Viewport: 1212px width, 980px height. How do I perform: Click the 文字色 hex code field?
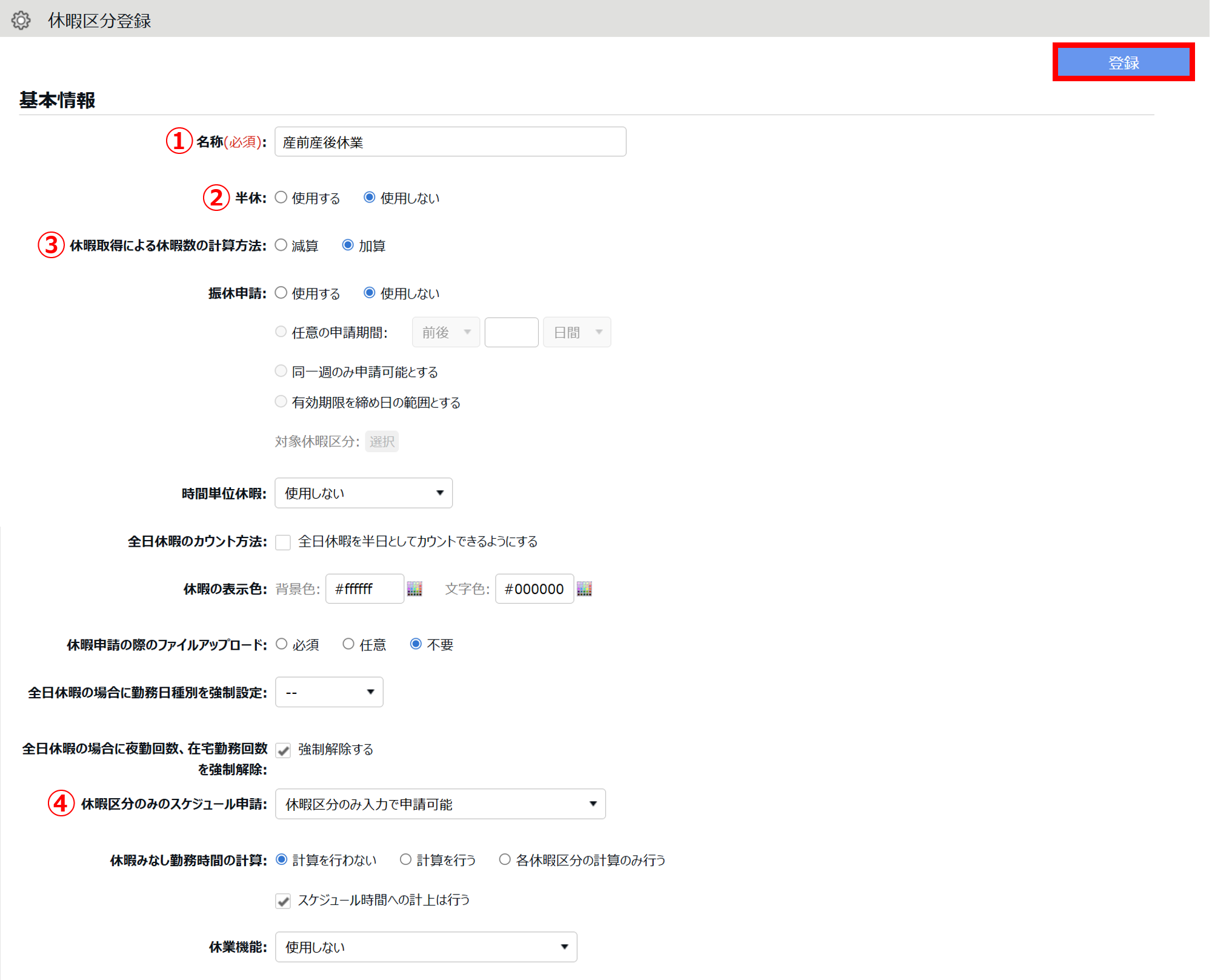pyautogui.click(x=534, y=588)
